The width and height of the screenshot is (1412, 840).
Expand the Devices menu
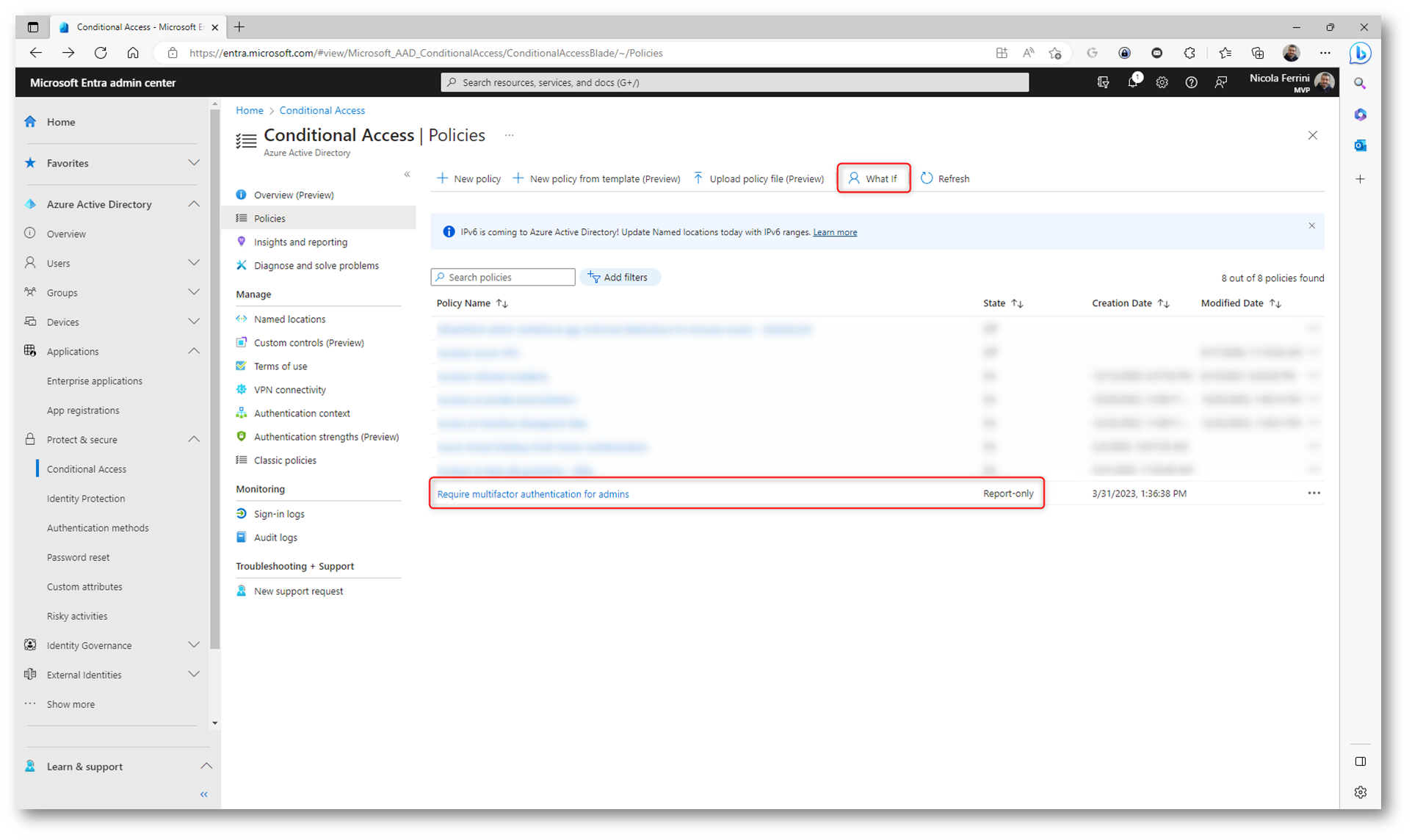point(194,322)
